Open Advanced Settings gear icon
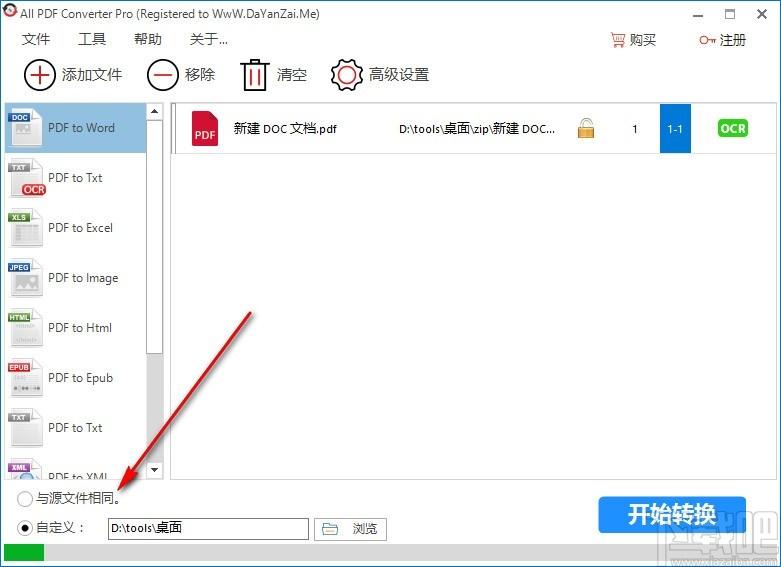The image size is (781, 567). coord(347,75)
